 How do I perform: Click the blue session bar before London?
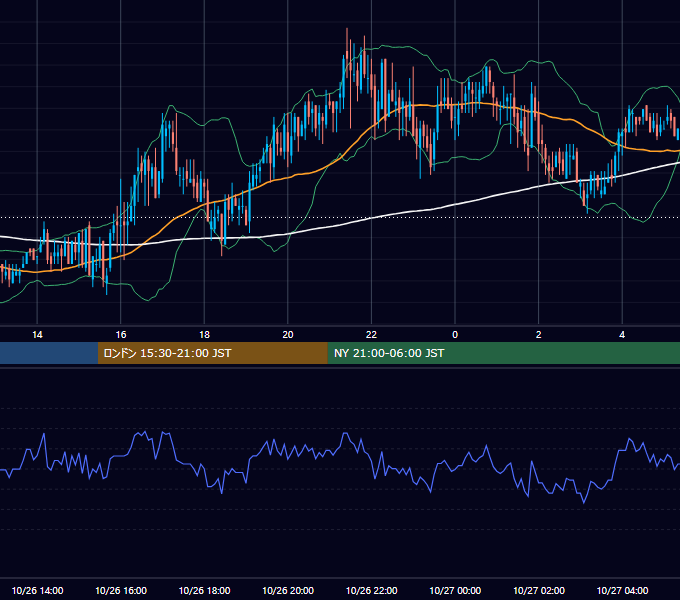pyautogui.click(x=49, y=353)
